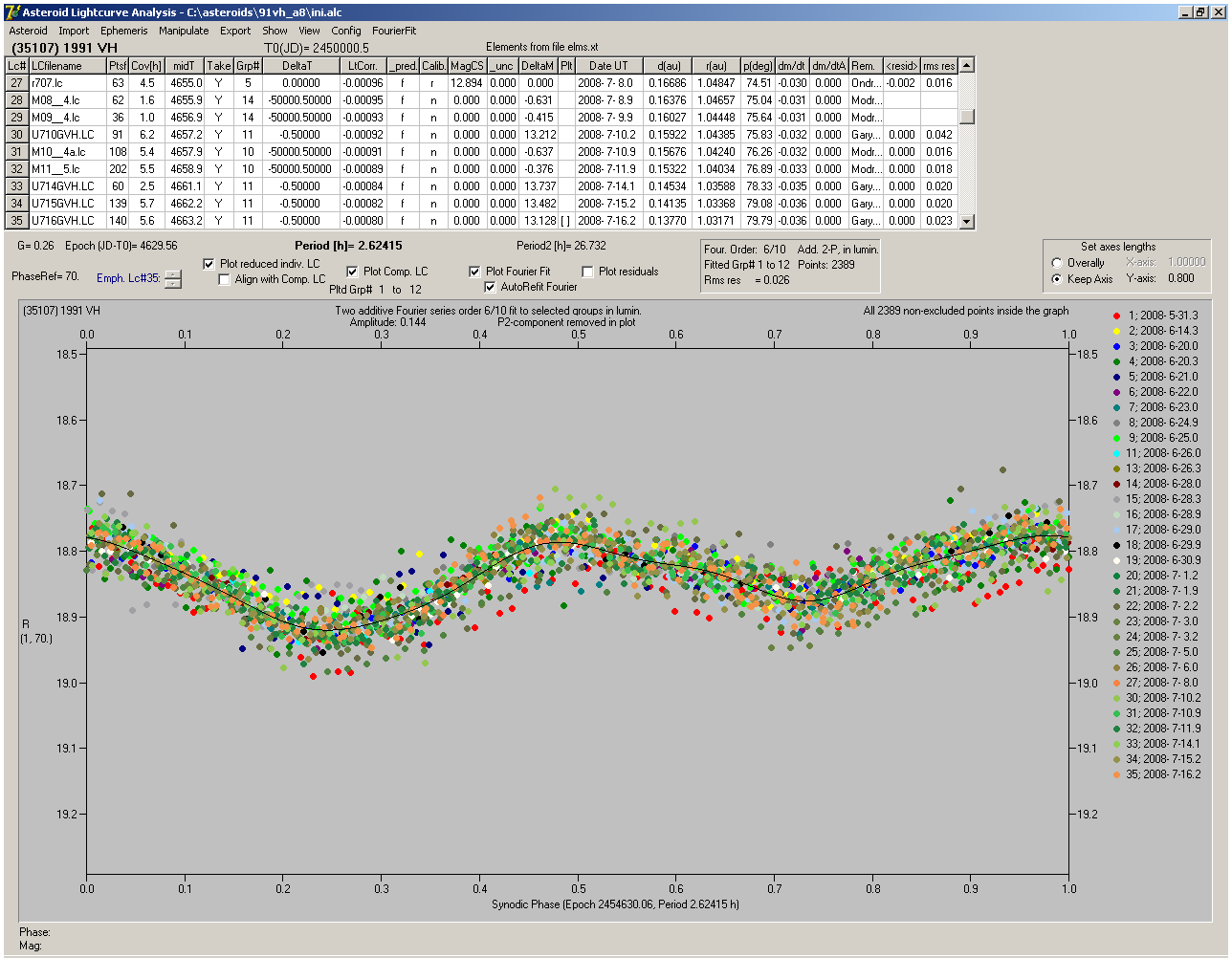1232x958 pixels.
Task: Uncheck the Plot Comp. LC option
Action: [x=352, y=272]
